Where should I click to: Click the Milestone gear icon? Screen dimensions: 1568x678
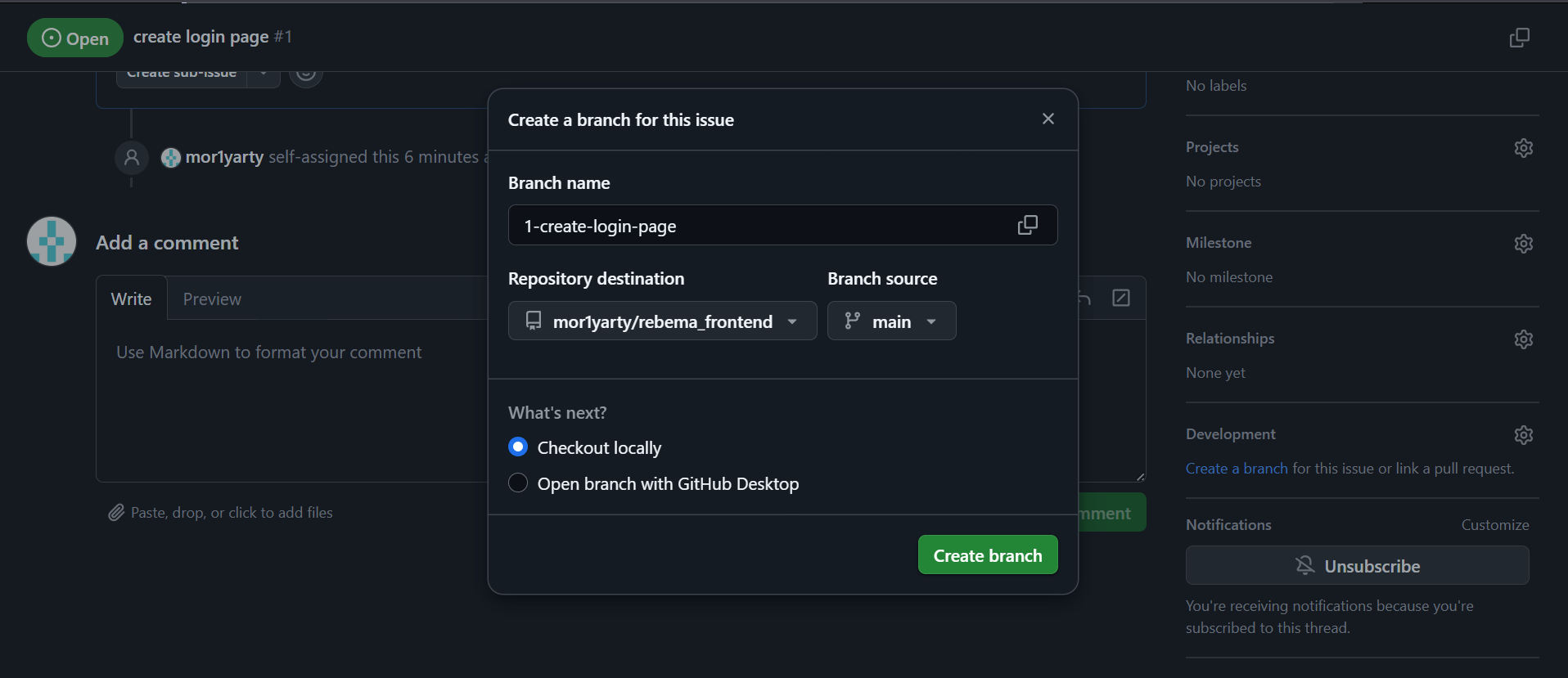point(1523,244)
